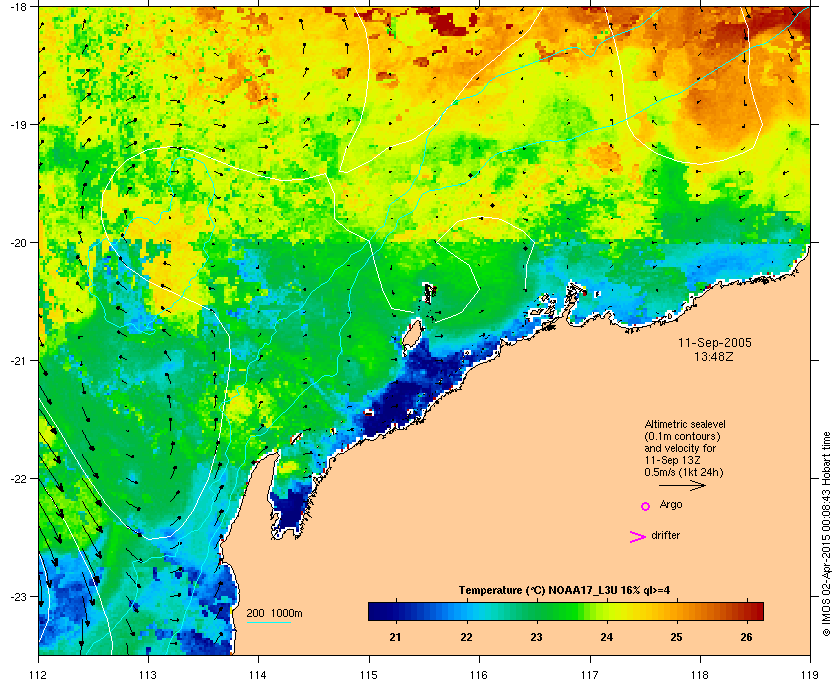Click the 'drifter' legend label
This screenshot has height=680, width=840.
666,535
